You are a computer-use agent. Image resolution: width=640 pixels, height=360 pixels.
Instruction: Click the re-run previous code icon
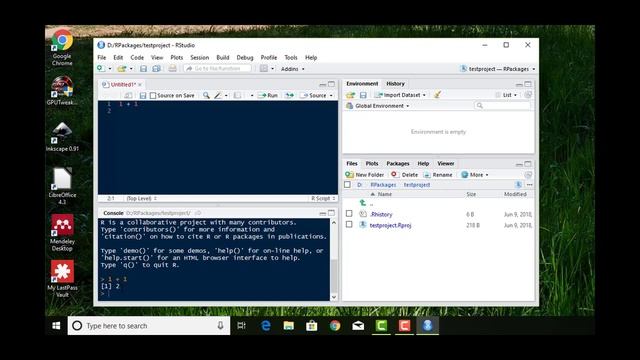(289, 96)
